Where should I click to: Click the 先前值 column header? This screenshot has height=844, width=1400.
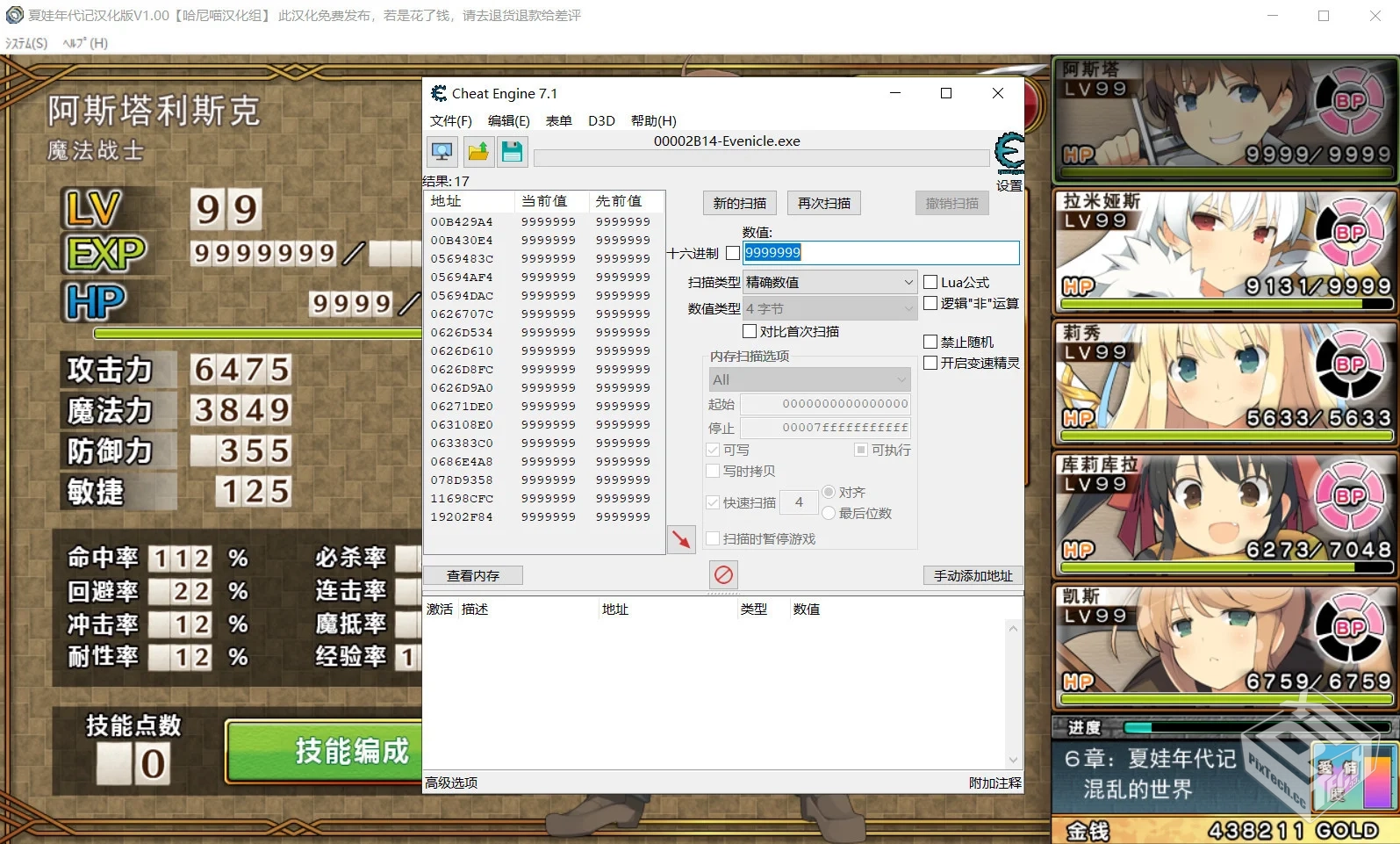(626, 201)
